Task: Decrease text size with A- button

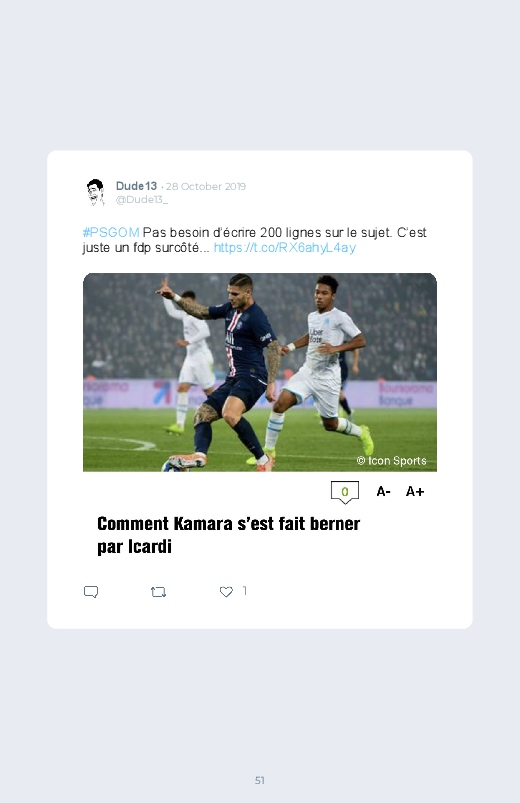Action: coord(383,492)
